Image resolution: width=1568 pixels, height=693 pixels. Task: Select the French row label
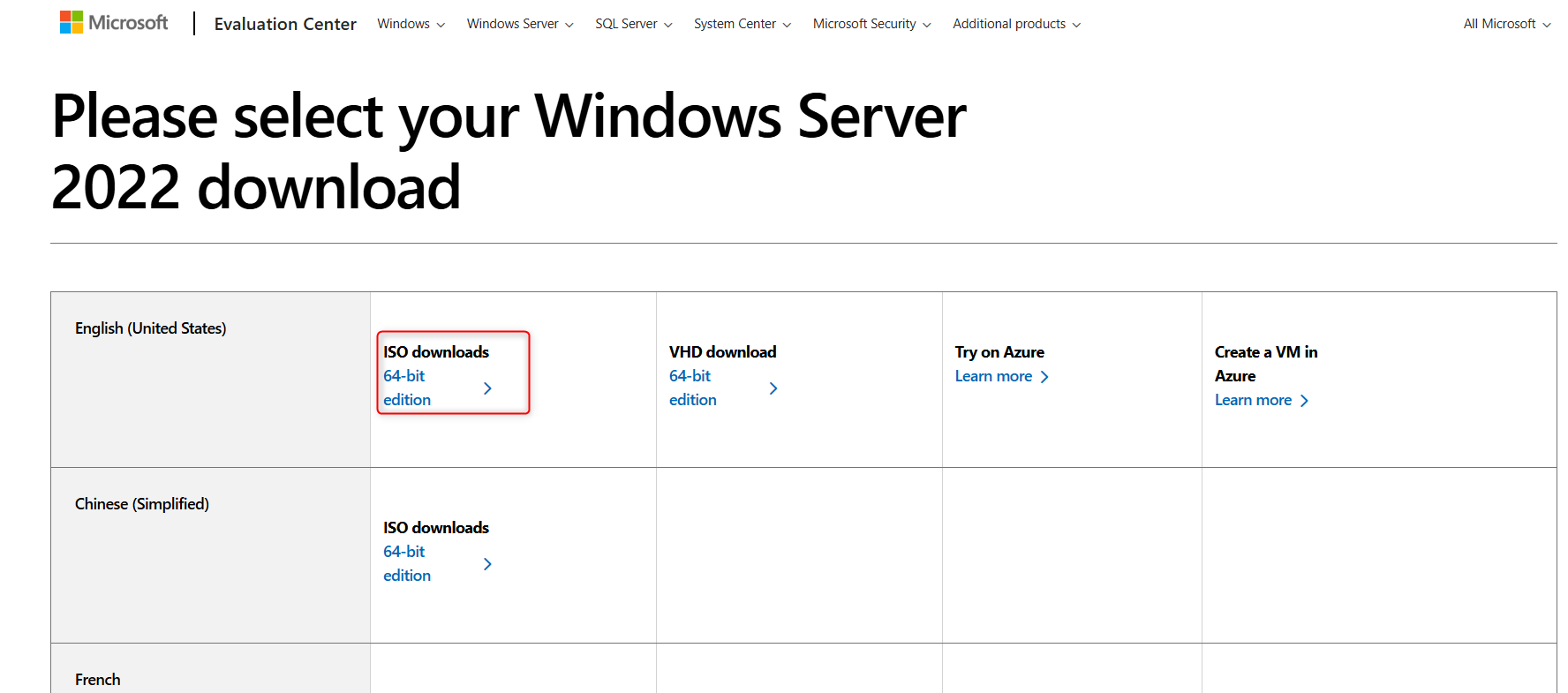[x=98, y=680]
